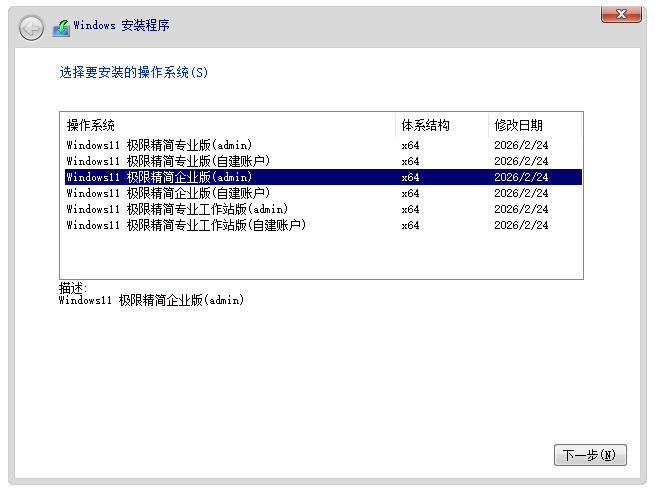This screenshot has width=655, height=494.
Task: Click the date cell of the last row
Action: (x=521, y=225)
